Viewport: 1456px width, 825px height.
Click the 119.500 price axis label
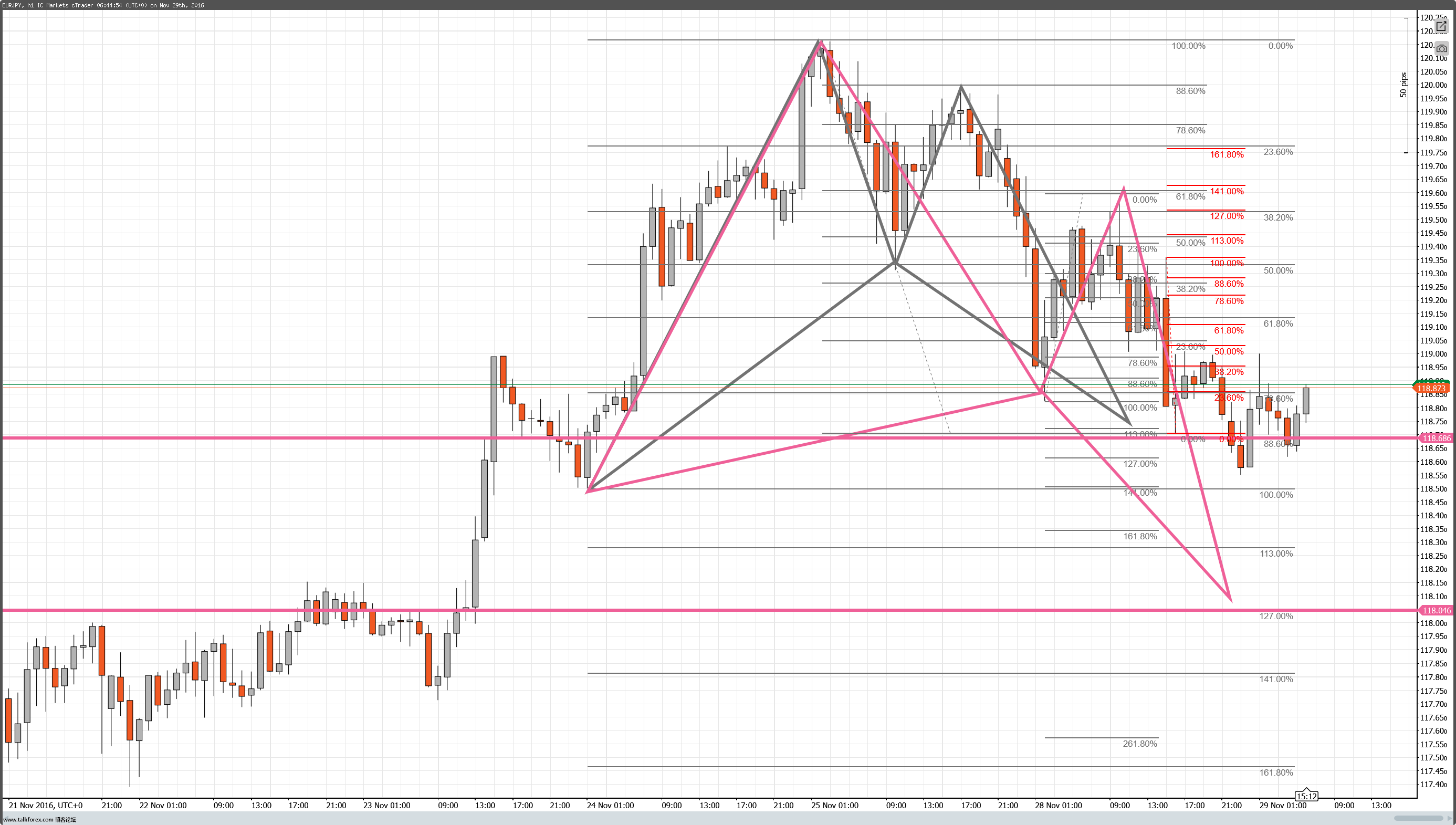tap(1433, 220)
